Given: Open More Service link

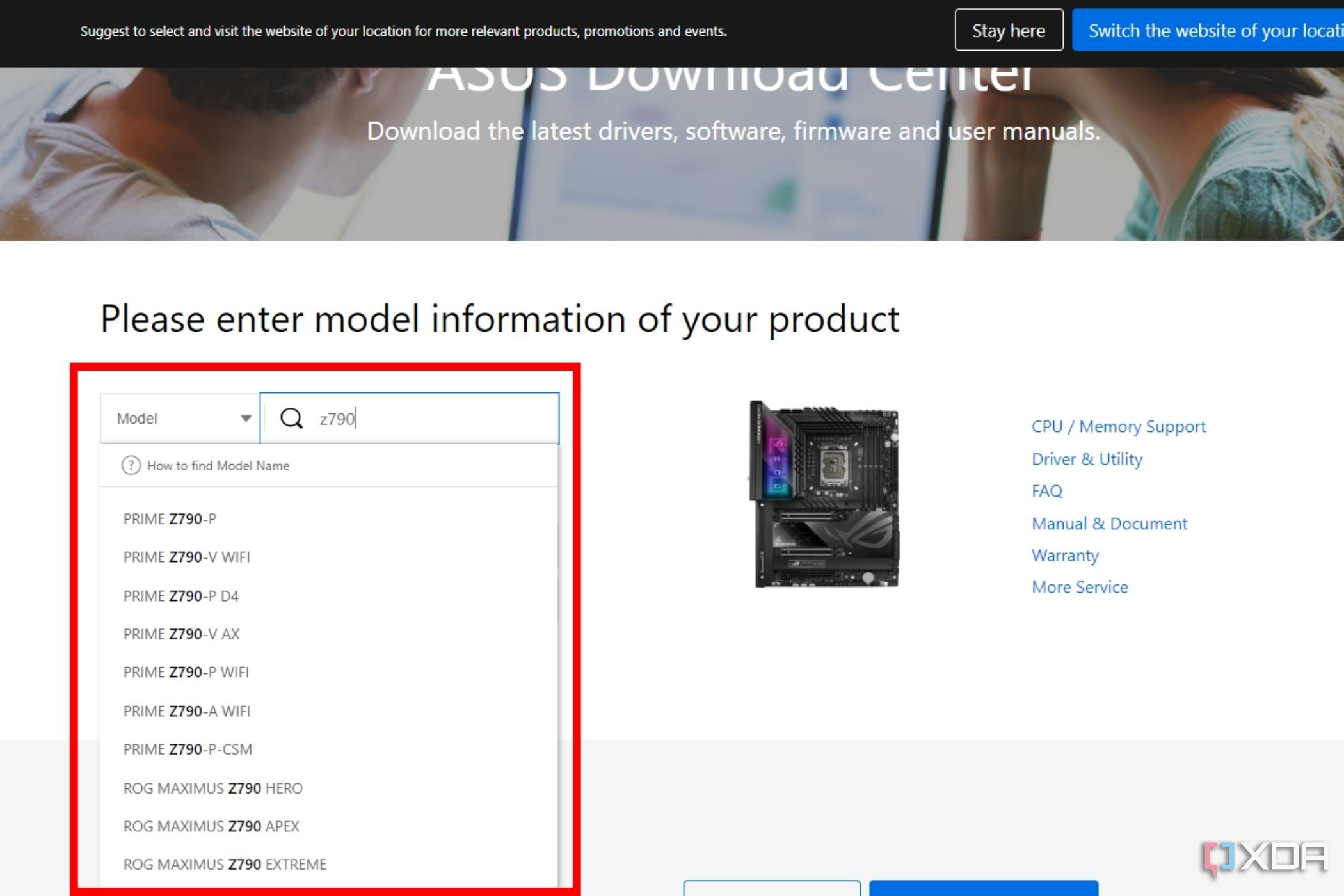Looking at the screenshot, I should pyautogui.click(x=1080, y=588).
